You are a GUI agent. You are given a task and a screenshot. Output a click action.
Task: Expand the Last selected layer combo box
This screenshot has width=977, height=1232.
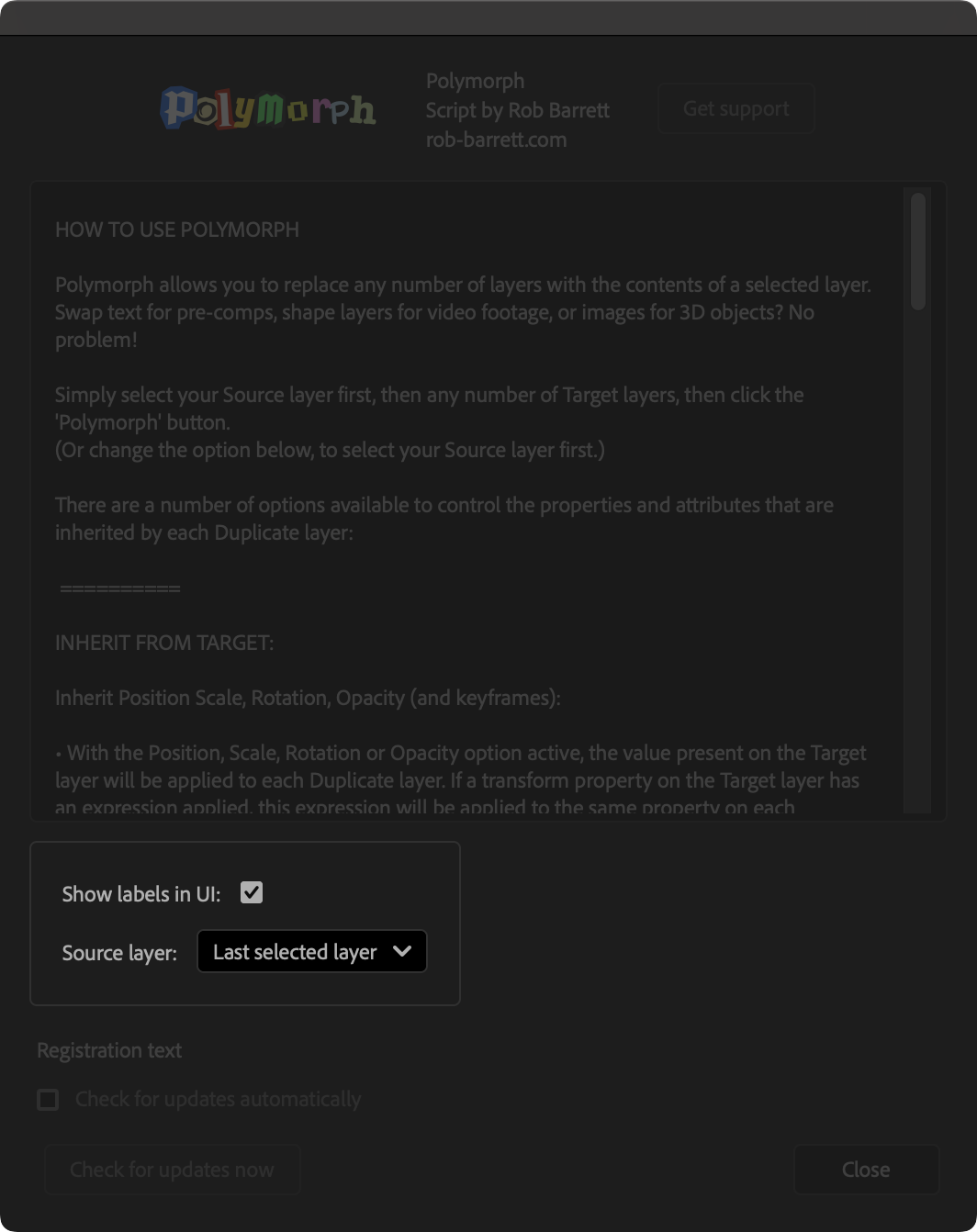(311, 951)
